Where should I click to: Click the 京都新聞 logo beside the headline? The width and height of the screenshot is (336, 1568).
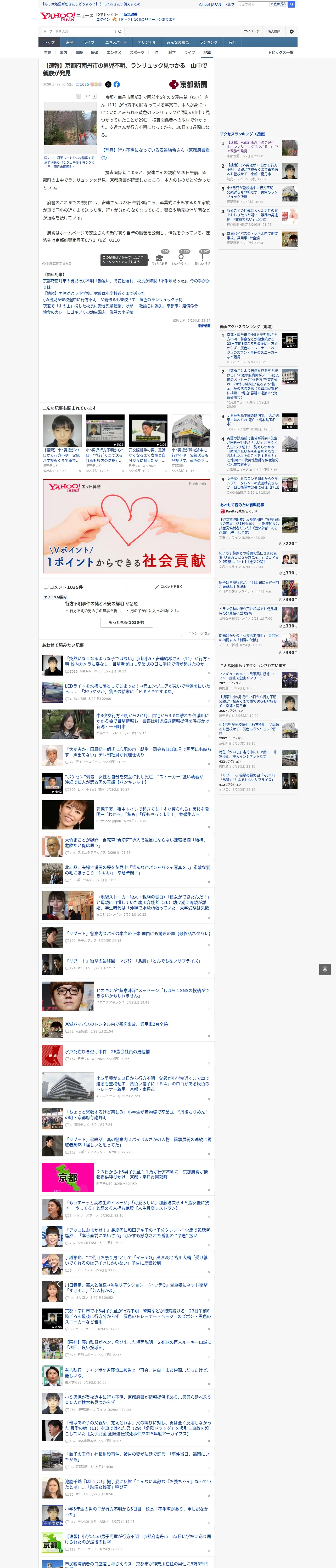(188, 85)
